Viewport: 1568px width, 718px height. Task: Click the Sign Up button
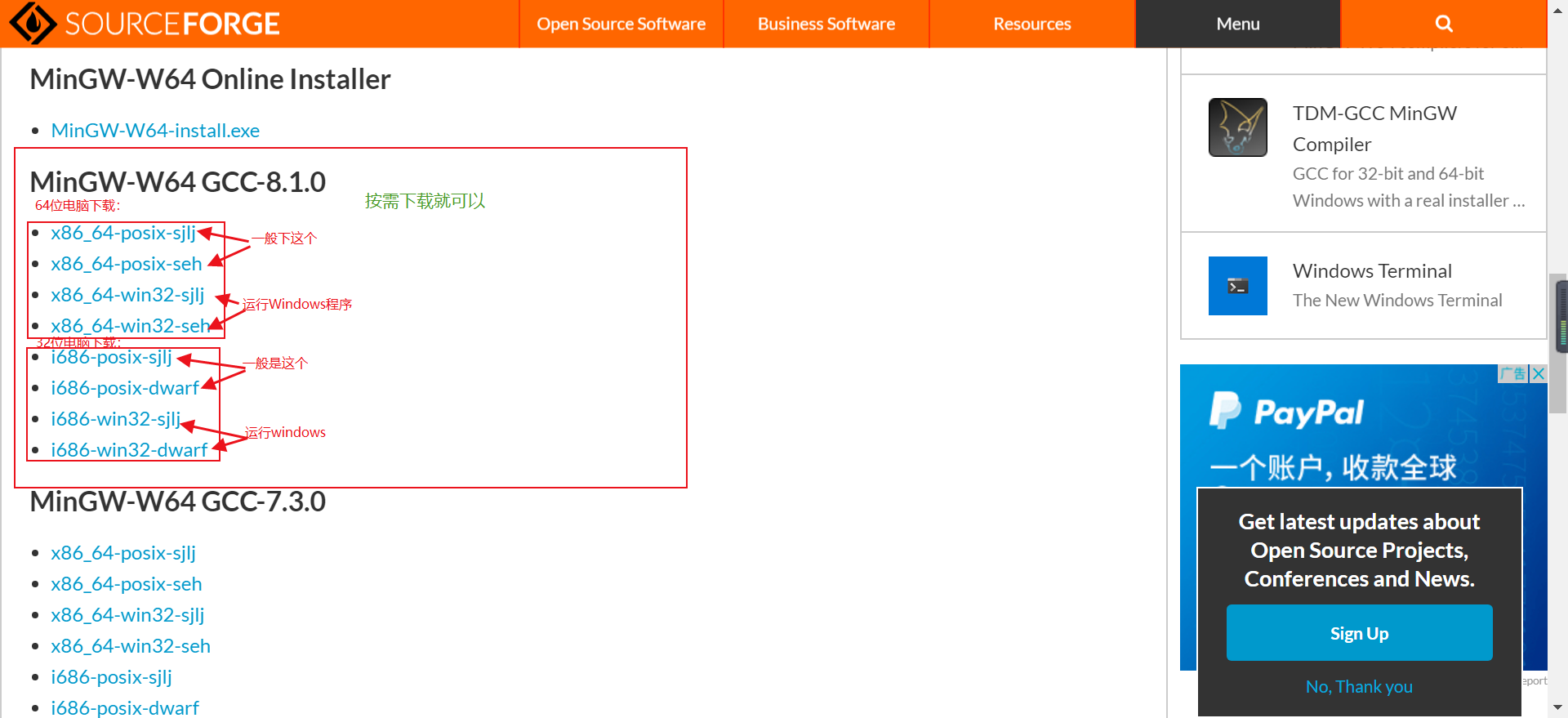click(x=1359, y=633)
